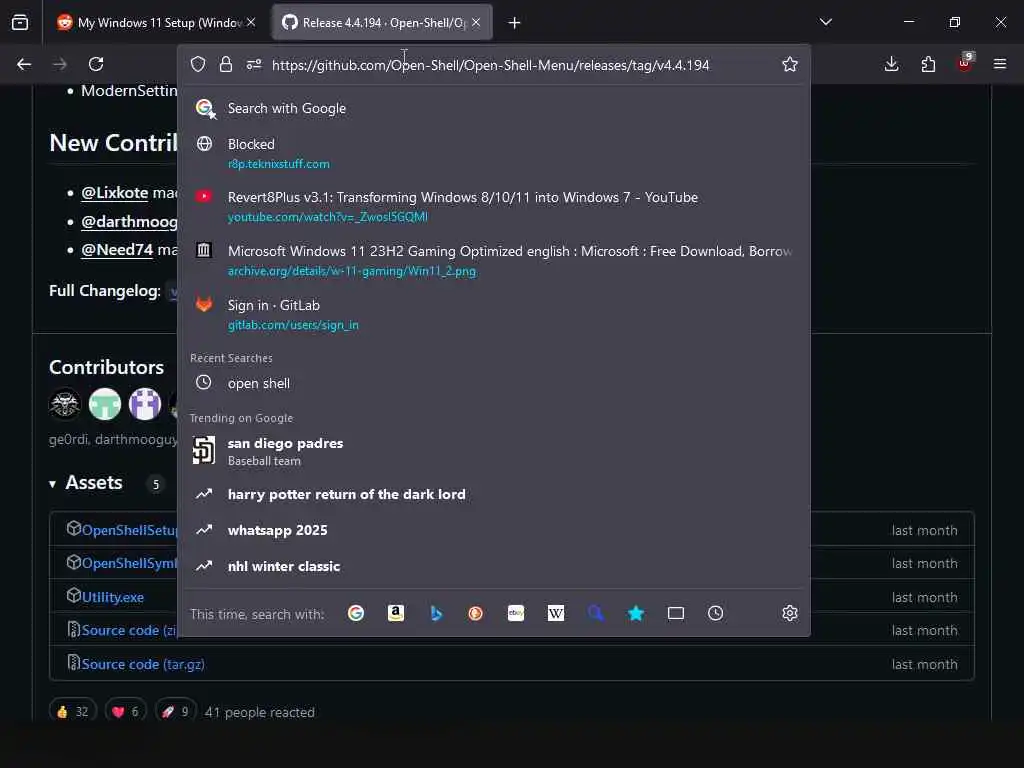Search this time with Amazon
The width and height of the screenshot is (1024, 768).
coord(396,613)
